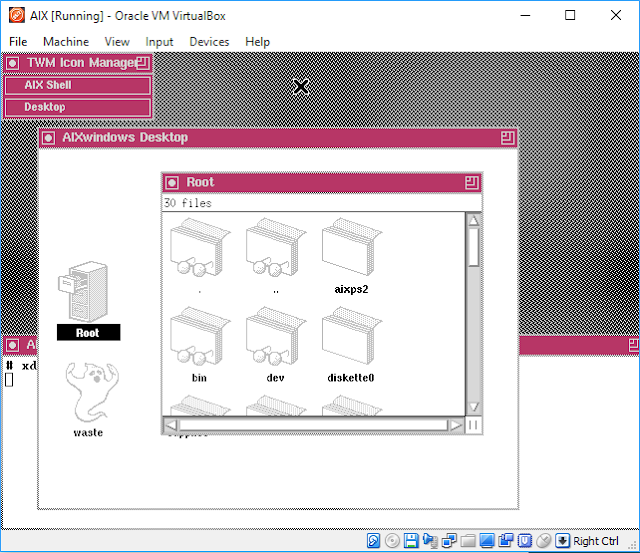640x553 pixels.
Task: Select the bin folder icon
Action: click(200, 335)
